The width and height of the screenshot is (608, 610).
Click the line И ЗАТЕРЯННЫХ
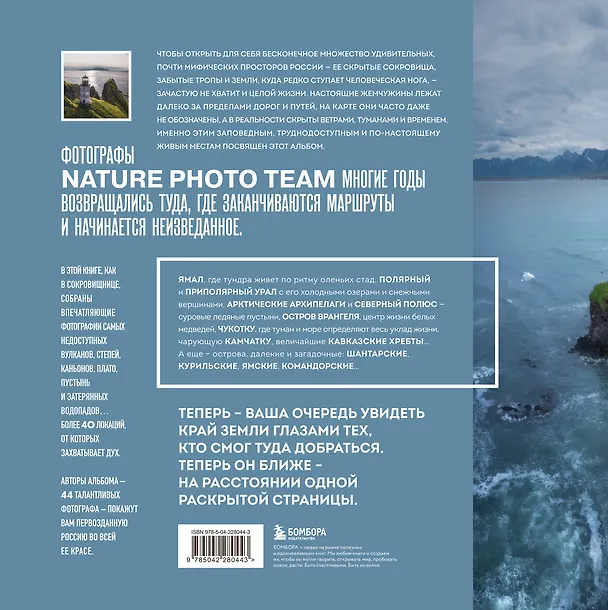pos(84,397)
